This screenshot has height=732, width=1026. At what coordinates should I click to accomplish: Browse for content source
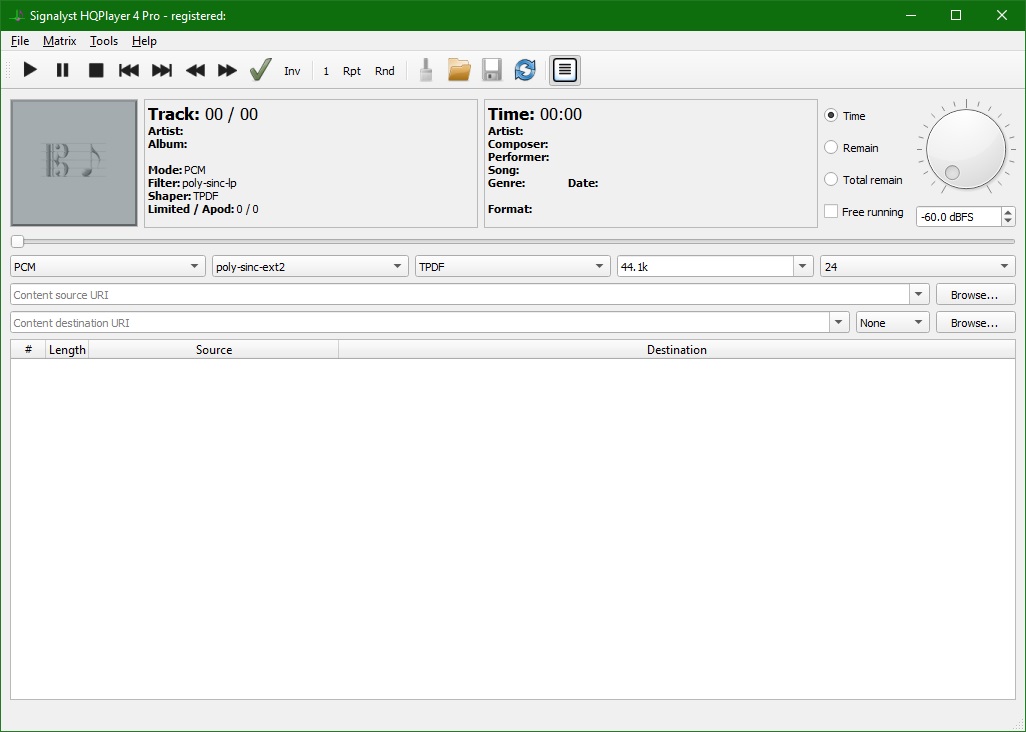pos(975,294)
